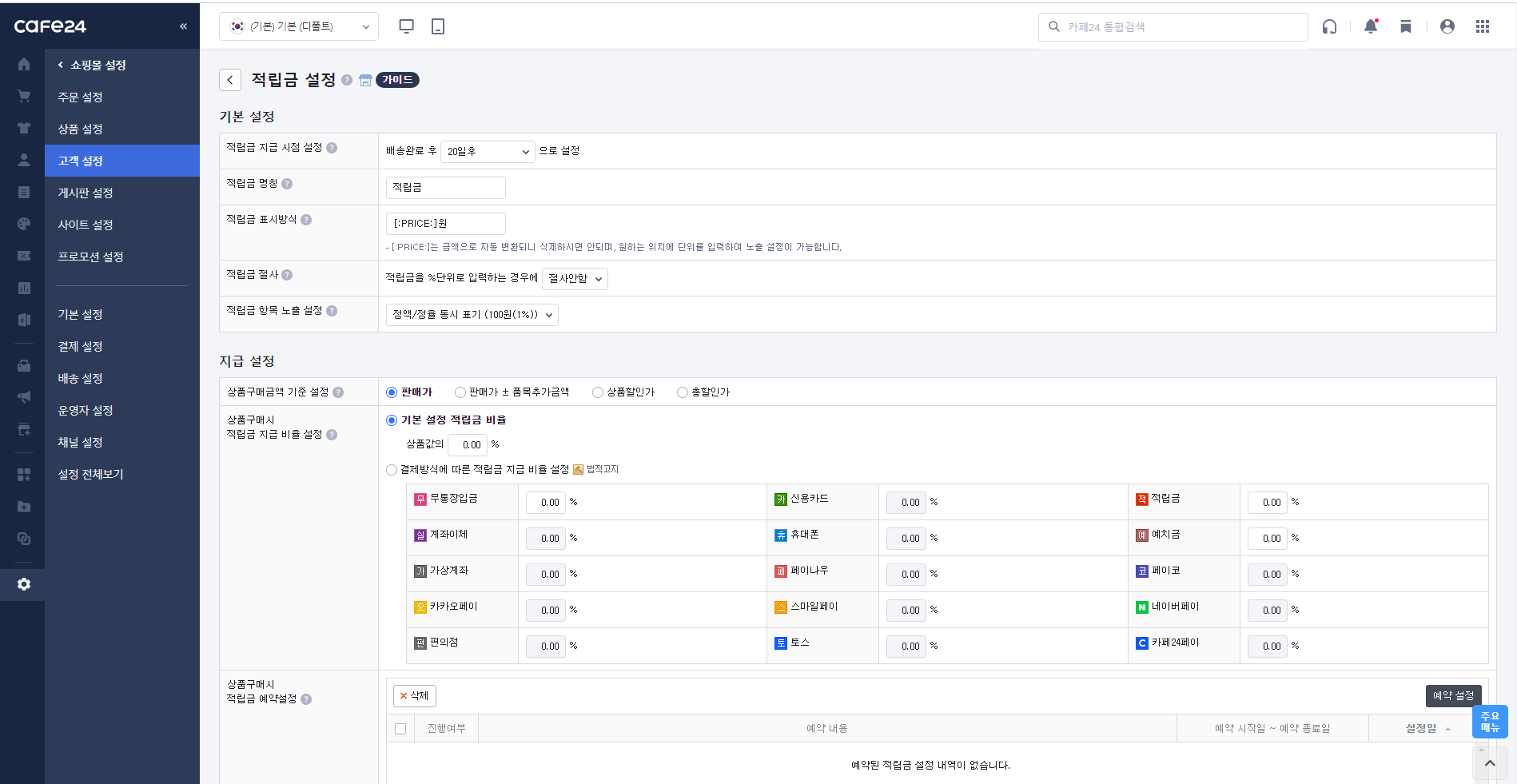Open the 절사안함 rounding dropdown
This screenshot has height=784, width=1517.
[x=575, y=278]
